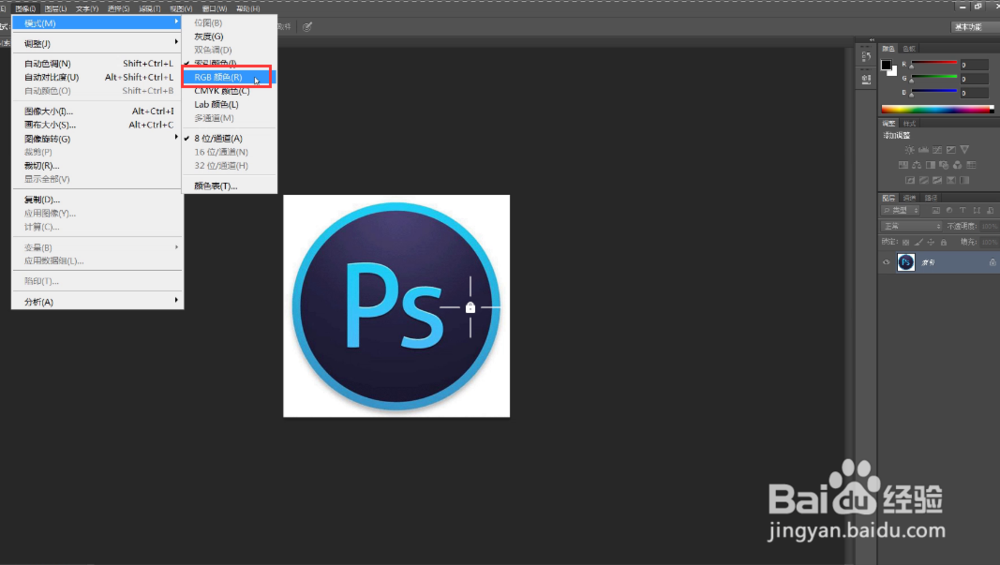The width and height of the screenshot is (1000, 565).
Task: Add a Channel Mixer adjustment icon
Action: point(957,165)
